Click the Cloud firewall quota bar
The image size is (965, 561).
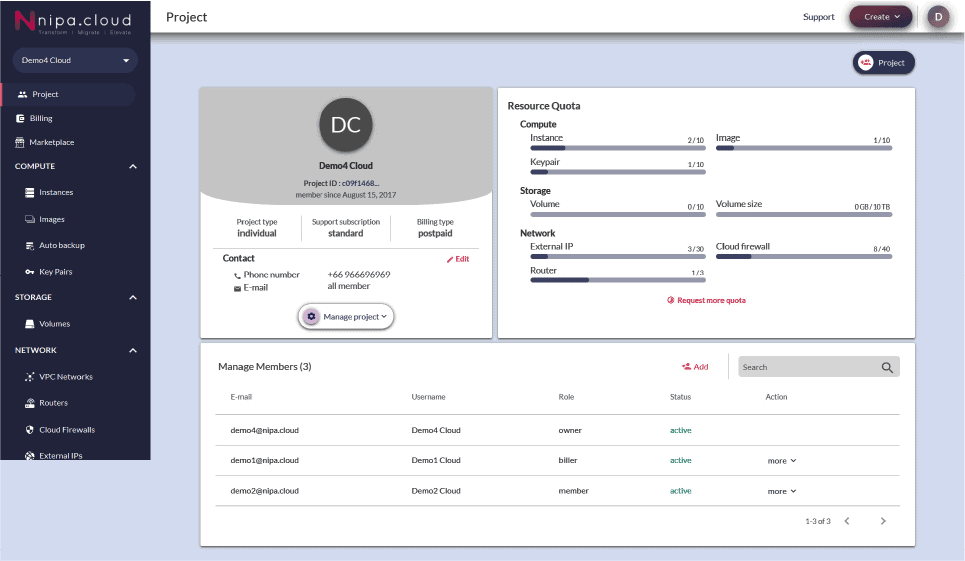point(804,257)
